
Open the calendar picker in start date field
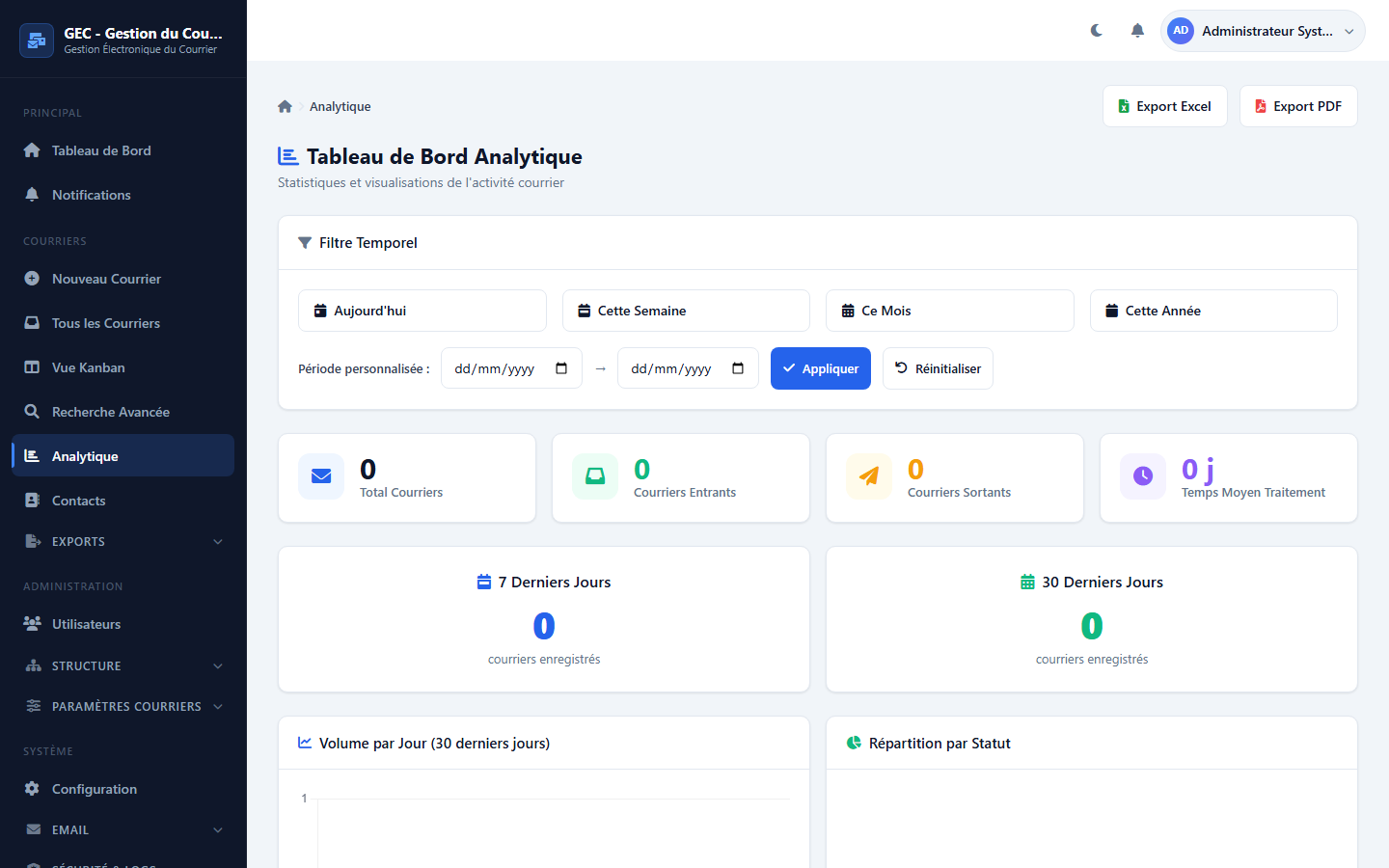click(x=561, y=368)
